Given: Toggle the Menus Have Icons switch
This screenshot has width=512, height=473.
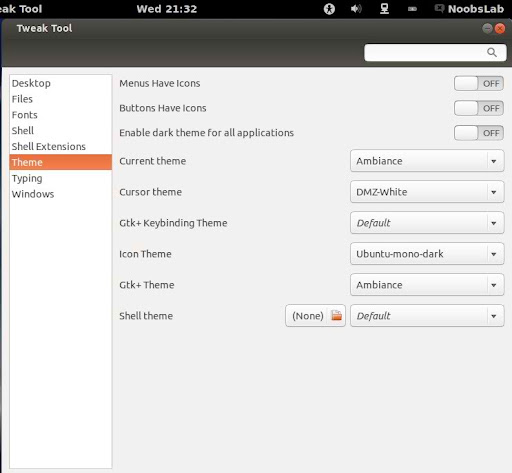Looking at the screenshot, I should coord(479,83).
